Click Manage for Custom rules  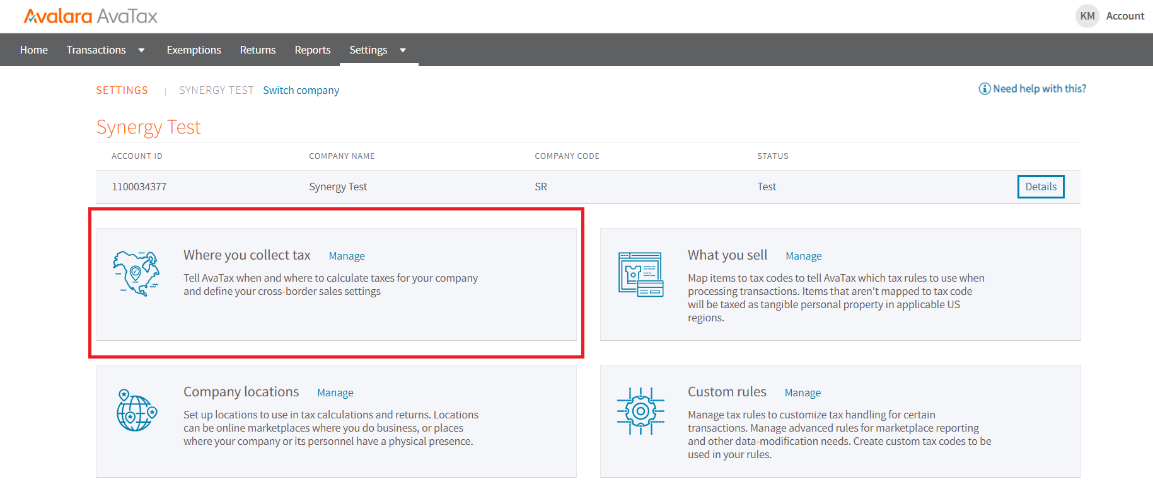(803, 393)
